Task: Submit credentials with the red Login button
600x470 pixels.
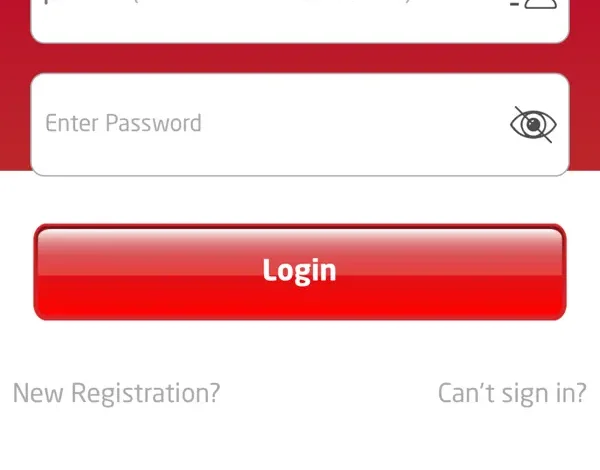Action: tap(300, 272)
